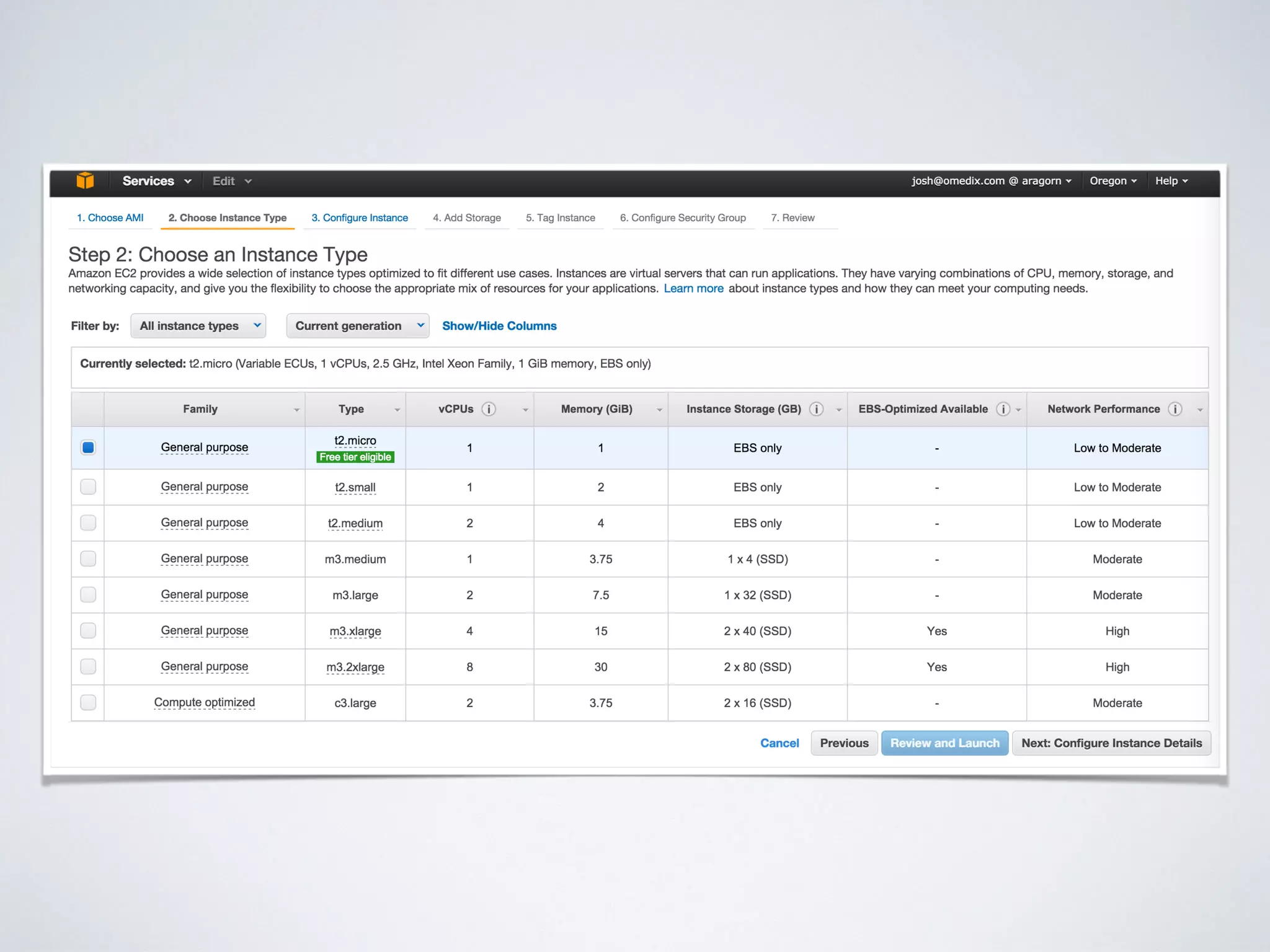Viewport: 1270px width, 952px height.
Task: Open the All instance types filter dropdown
Action: pos(198,326)
